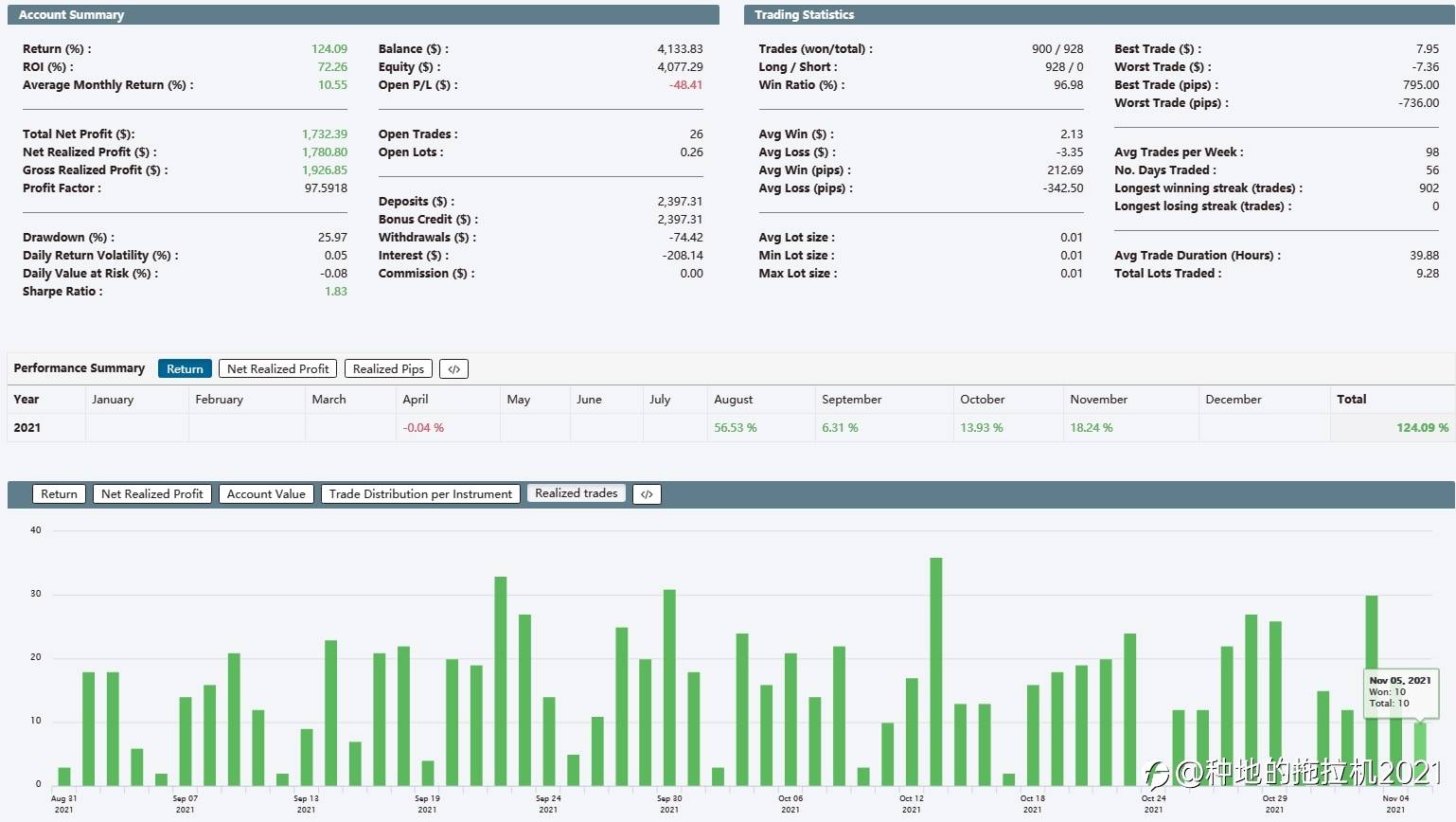Click the Longest winning streak value 902

click(x=1429, y=188)
